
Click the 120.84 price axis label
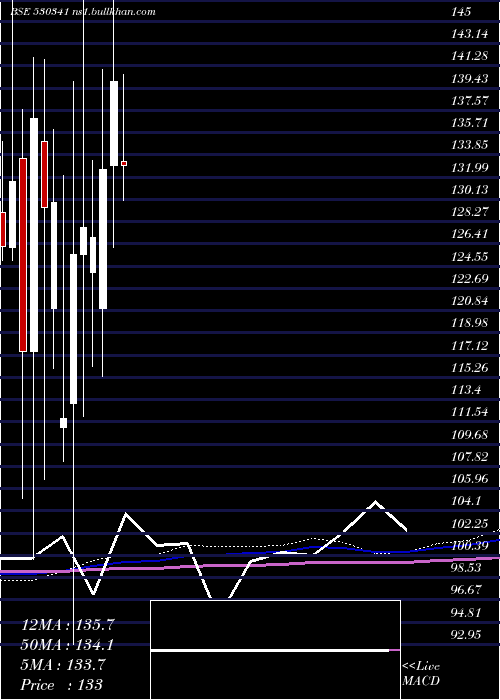(470, 301)
